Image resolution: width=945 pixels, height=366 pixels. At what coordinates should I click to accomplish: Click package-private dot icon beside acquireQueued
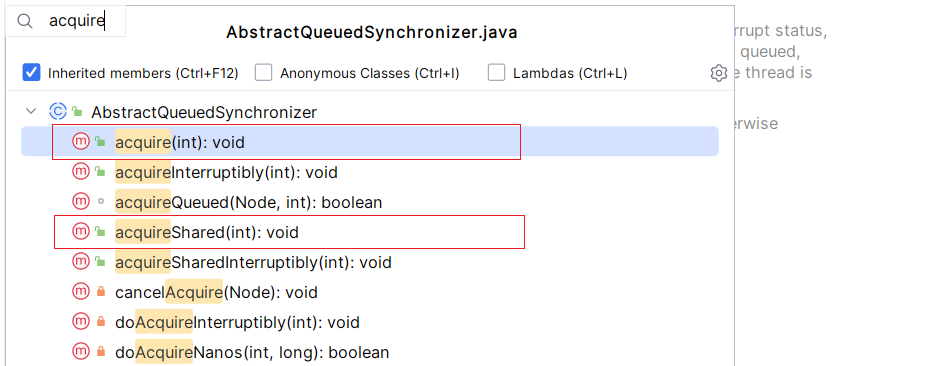(x=101, y=202)
